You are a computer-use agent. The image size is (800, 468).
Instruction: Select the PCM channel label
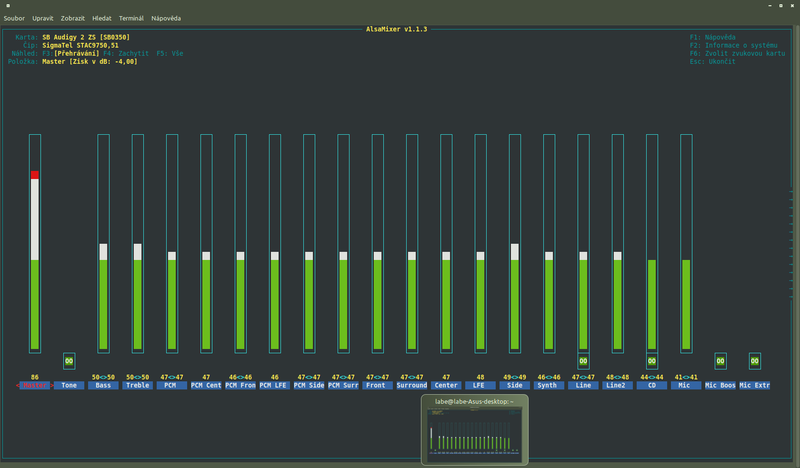tap(172, 385)
